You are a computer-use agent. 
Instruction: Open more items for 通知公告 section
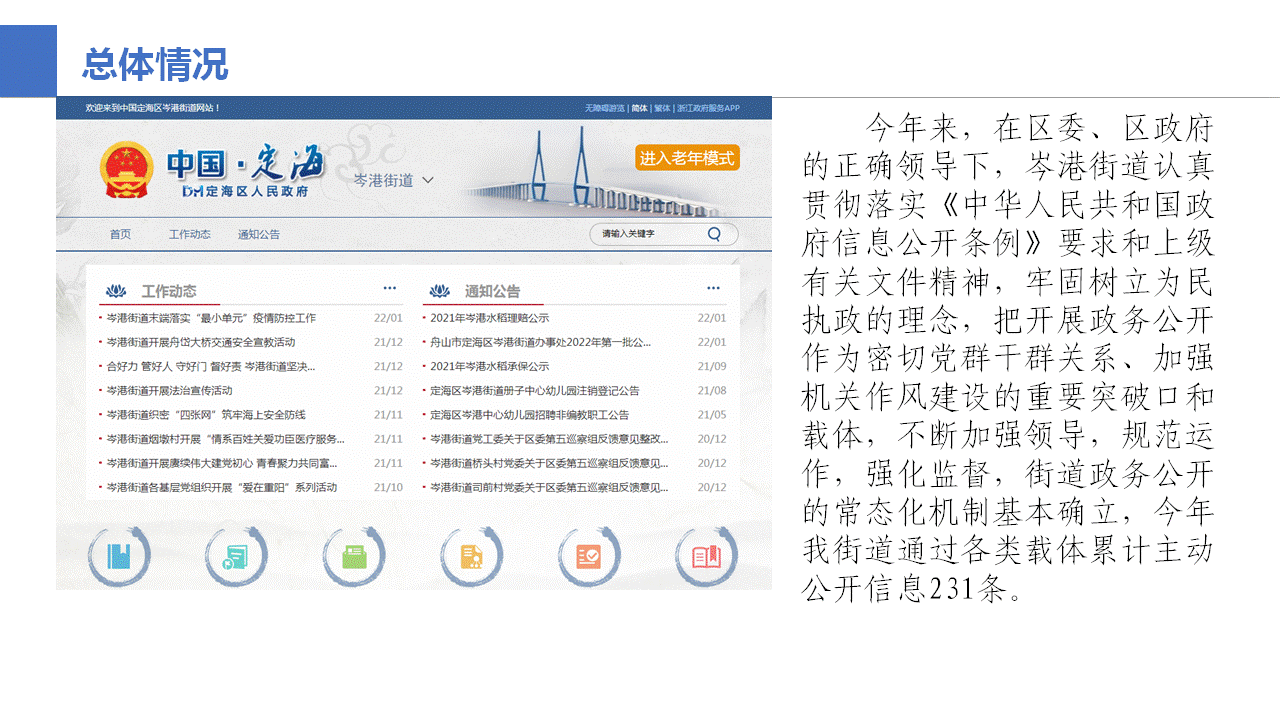713,289
